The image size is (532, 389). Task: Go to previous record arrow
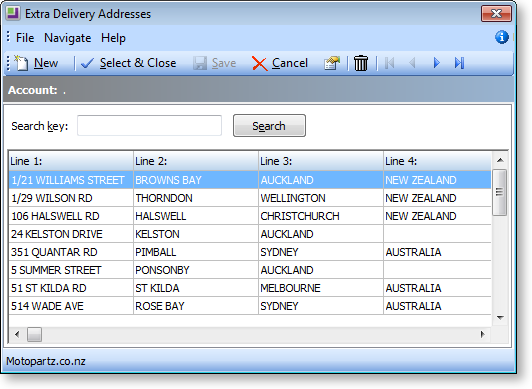click(413, 63)
